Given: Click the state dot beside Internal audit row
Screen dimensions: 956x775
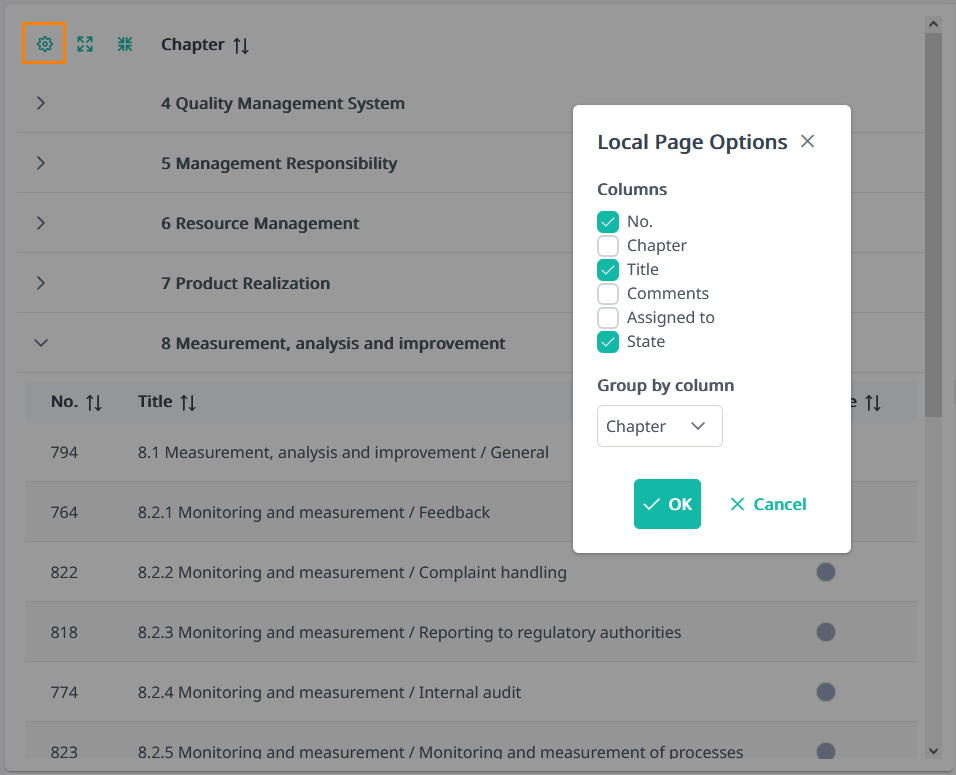Looking at the screenshot, I should point(825,692).
